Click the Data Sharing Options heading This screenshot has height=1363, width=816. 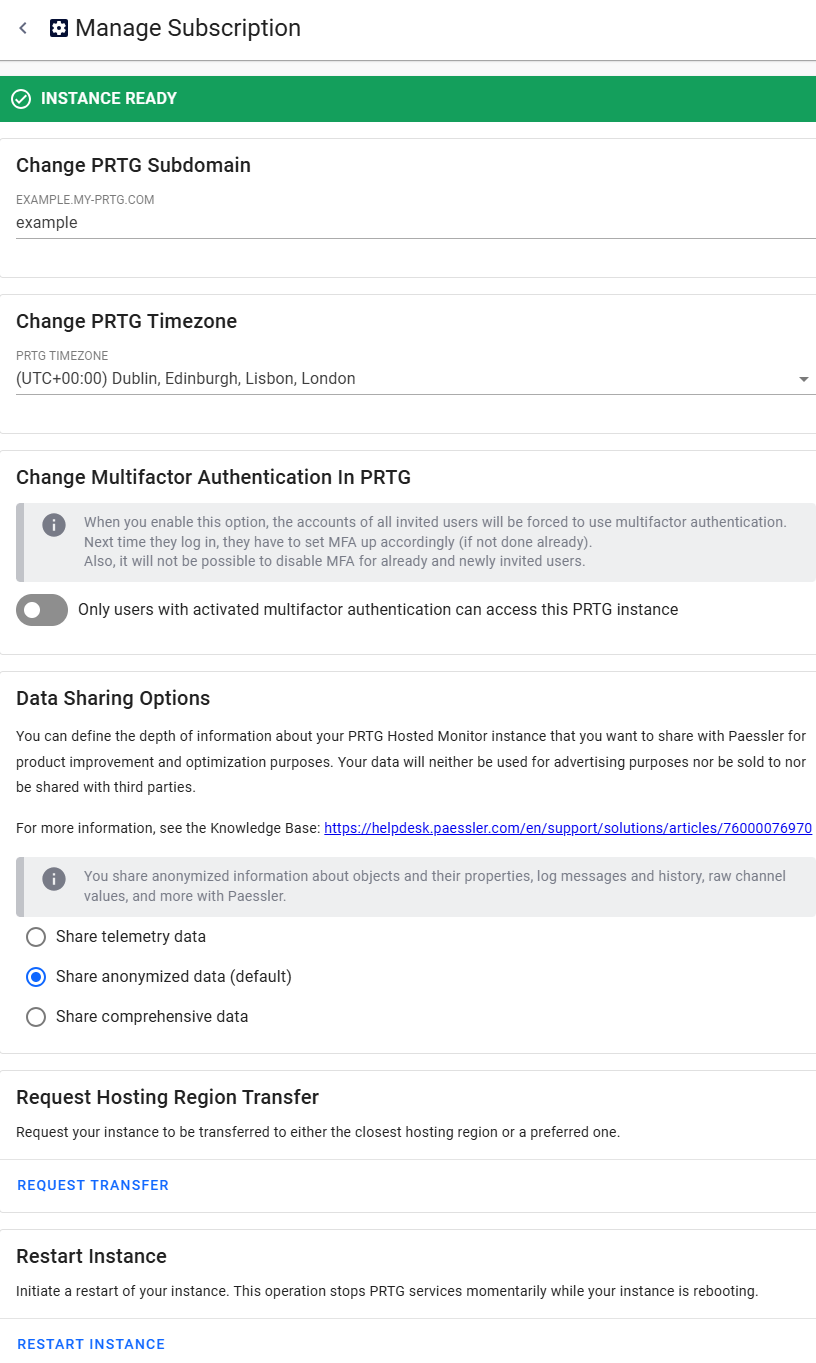click(113, 698)
